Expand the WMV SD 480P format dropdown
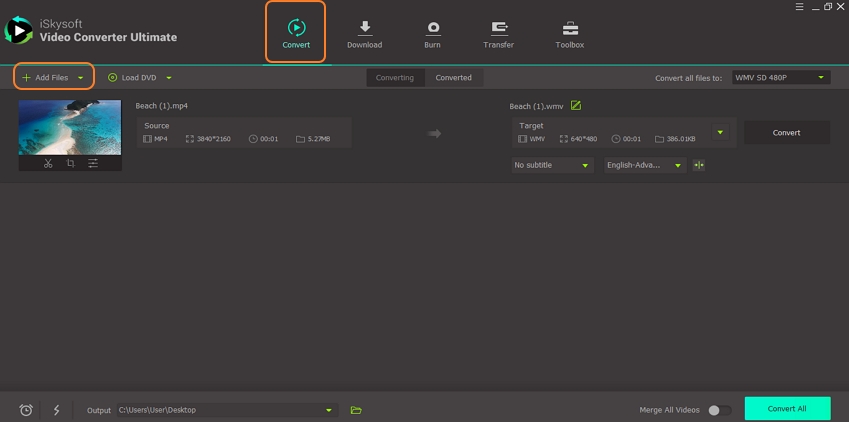Viewport: 849px width, 422px height. point(780,77)
